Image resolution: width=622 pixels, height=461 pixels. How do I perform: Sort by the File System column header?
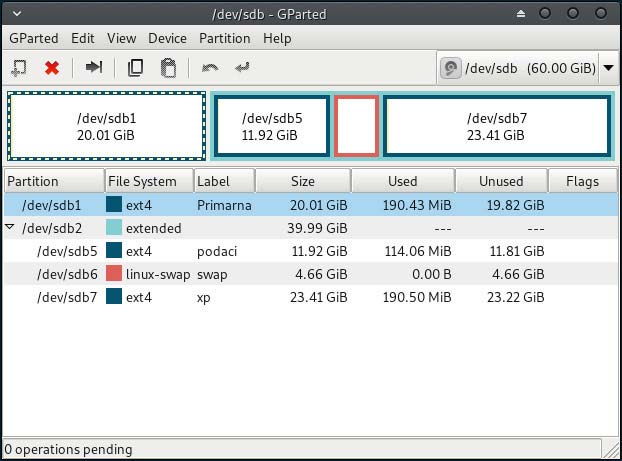[x=149, y=181]
